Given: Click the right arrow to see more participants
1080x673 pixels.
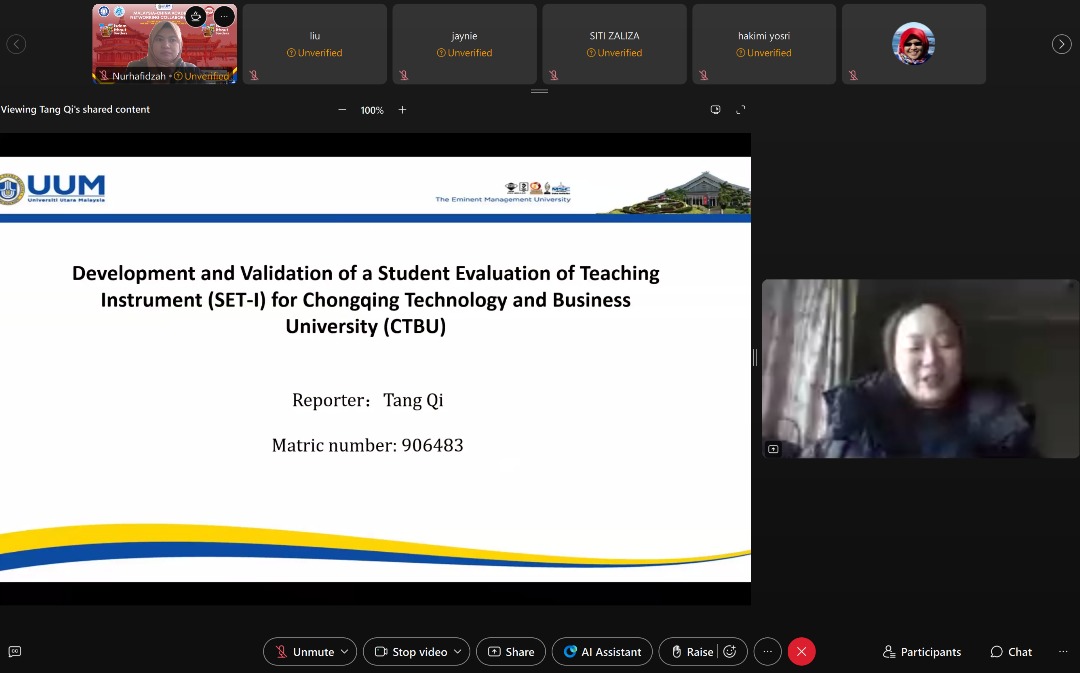Looking at the screenshot, I should point(1061,44).
